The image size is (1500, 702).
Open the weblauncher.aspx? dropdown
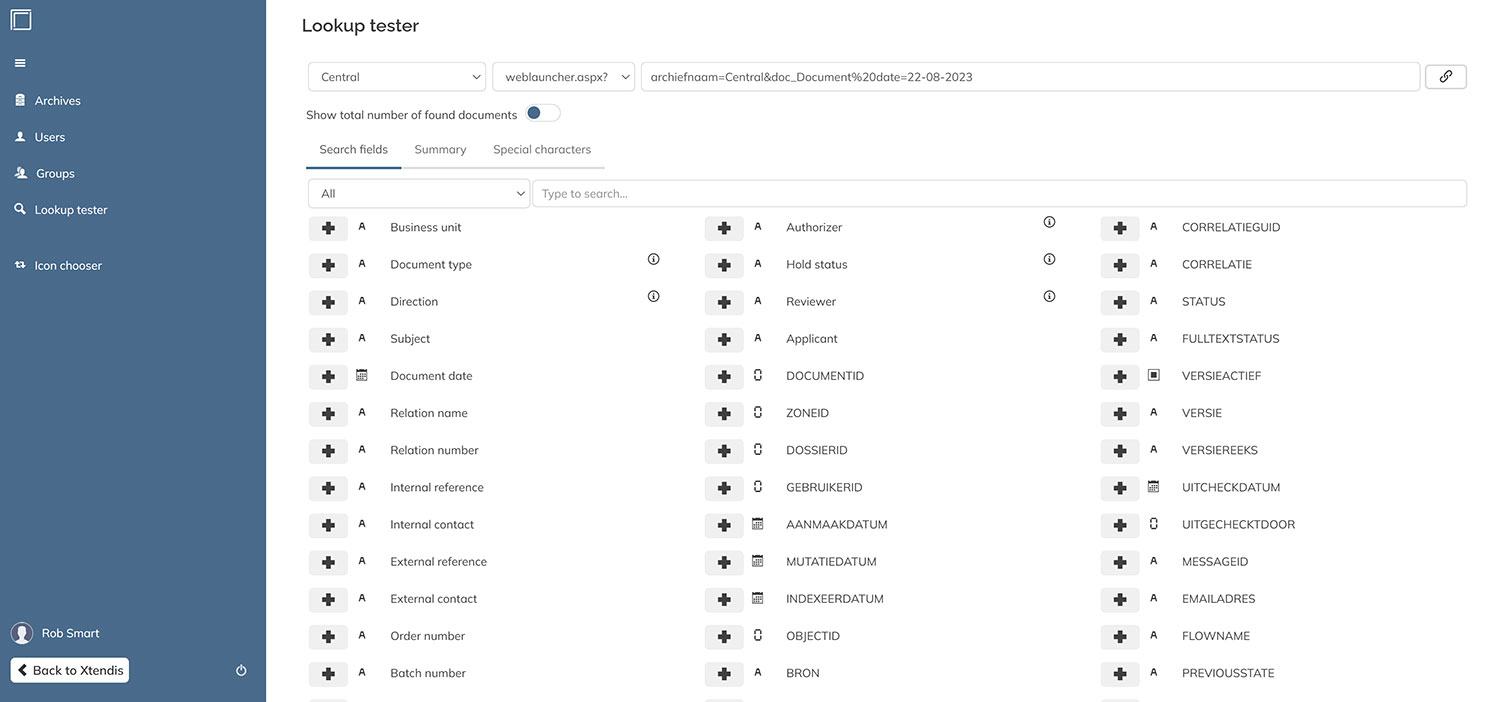(x=563, y=77)
